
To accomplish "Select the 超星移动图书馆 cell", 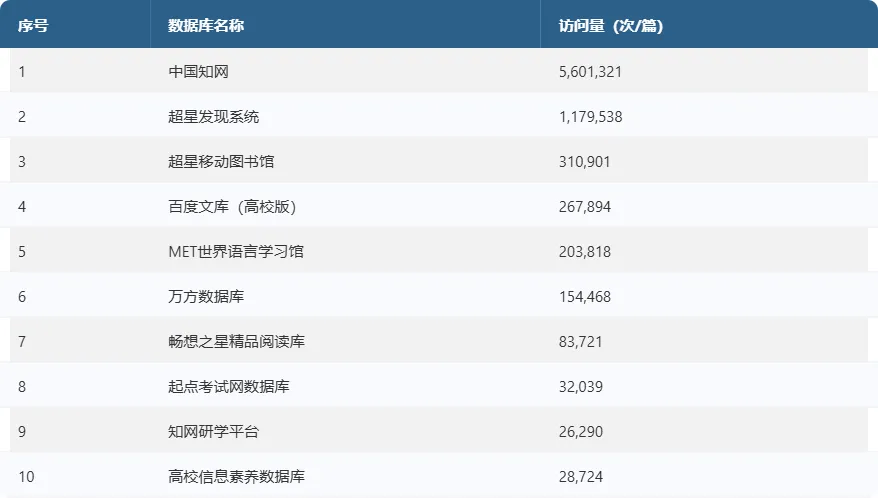I will pyautogui.click(x=221, y=161).
